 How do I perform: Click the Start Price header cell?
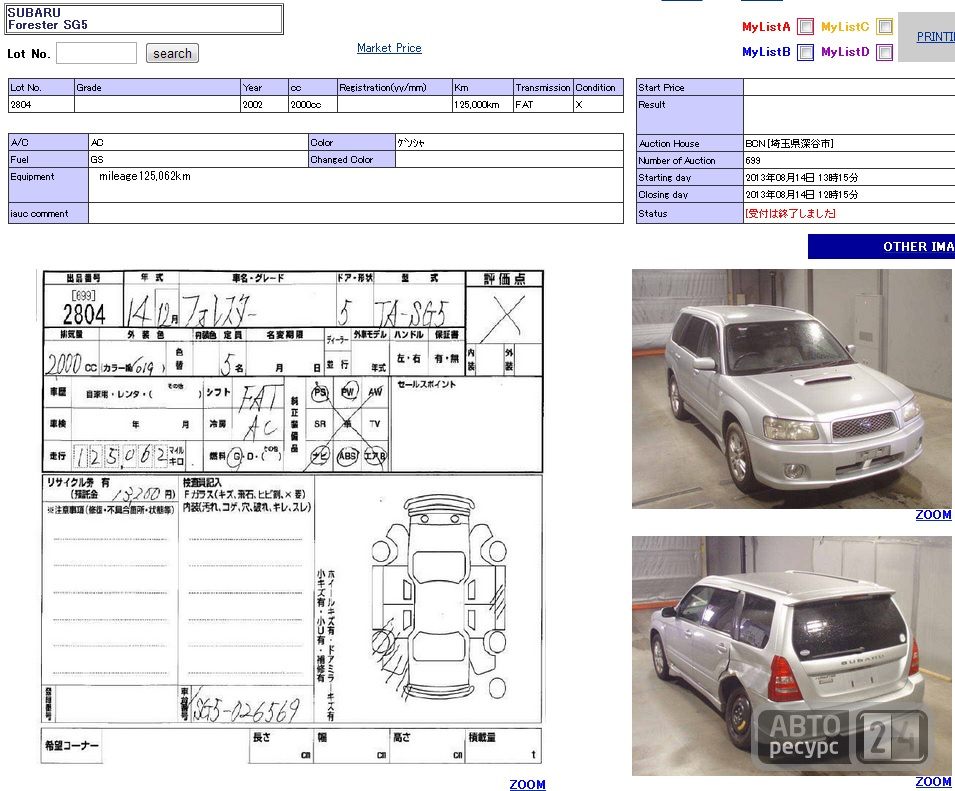point(689,87)
